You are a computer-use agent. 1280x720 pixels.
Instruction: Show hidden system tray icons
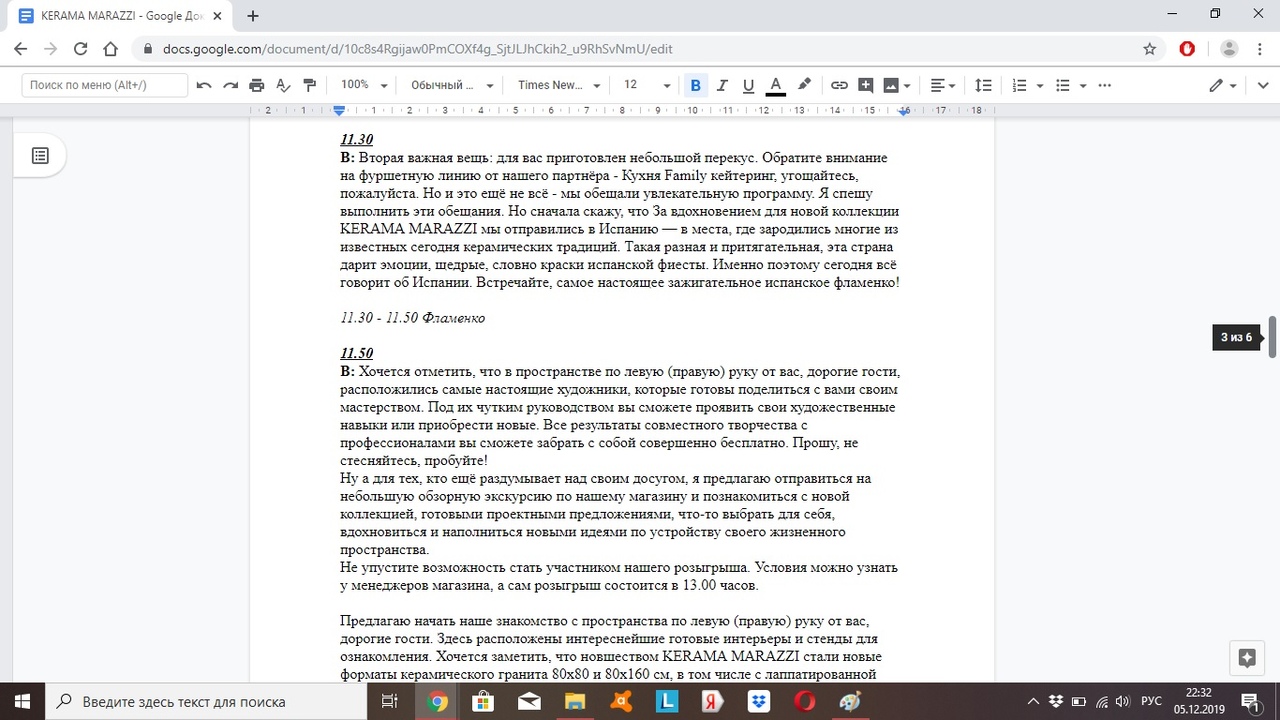pyautogui.click(x=1034, y=701)
